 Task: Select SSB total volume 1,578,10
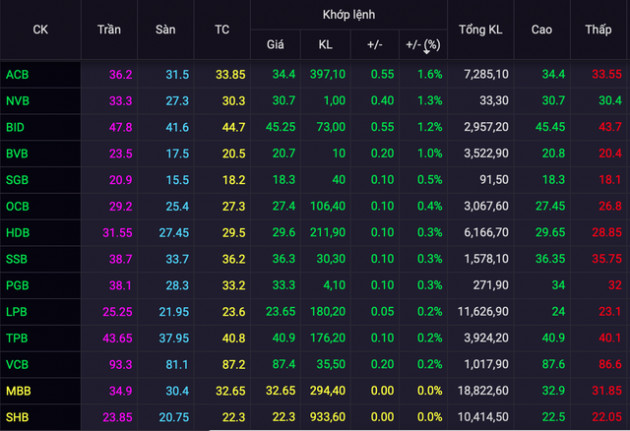pos(486,259)
